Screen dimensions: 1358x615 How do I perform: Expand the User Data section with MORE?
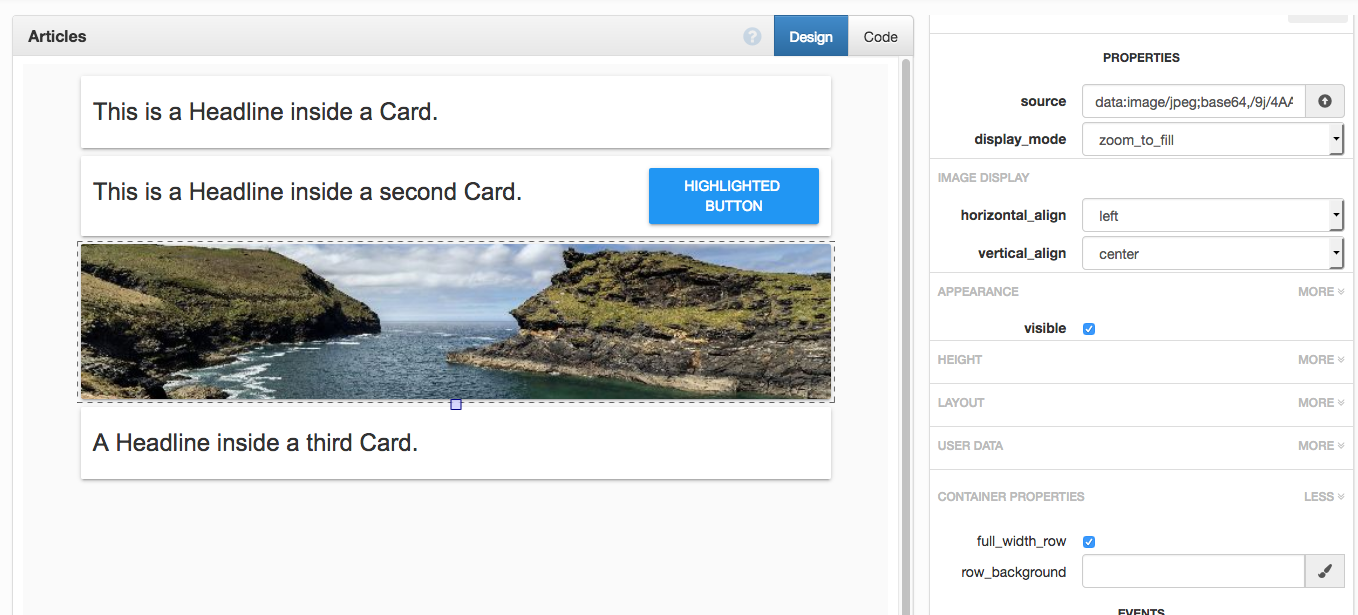[1320, 446]
